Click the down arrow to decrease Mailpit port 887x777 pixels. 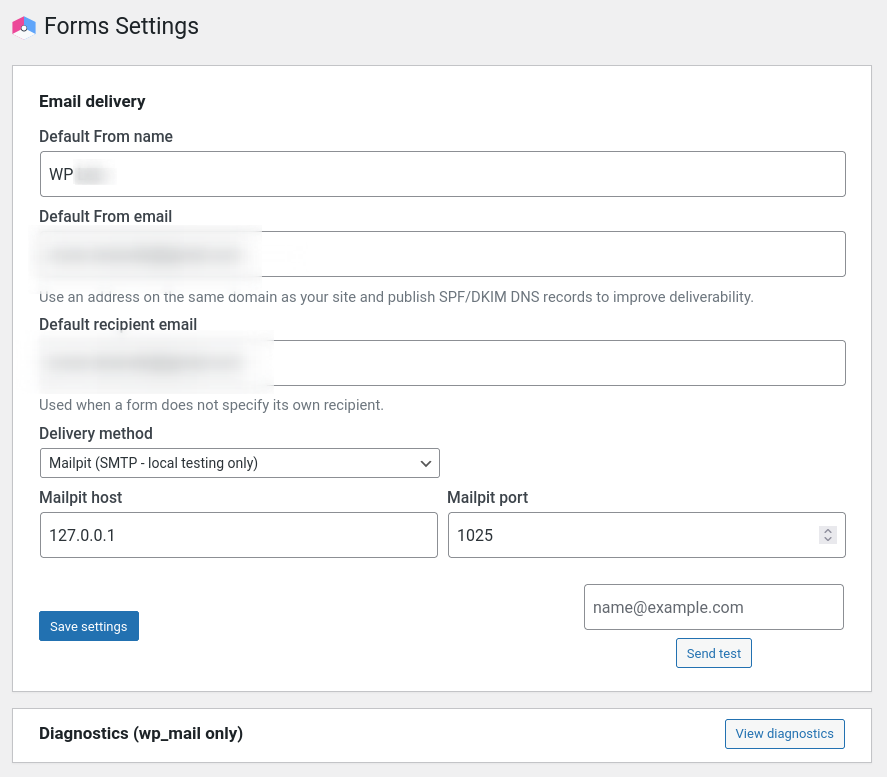(828, 540)
